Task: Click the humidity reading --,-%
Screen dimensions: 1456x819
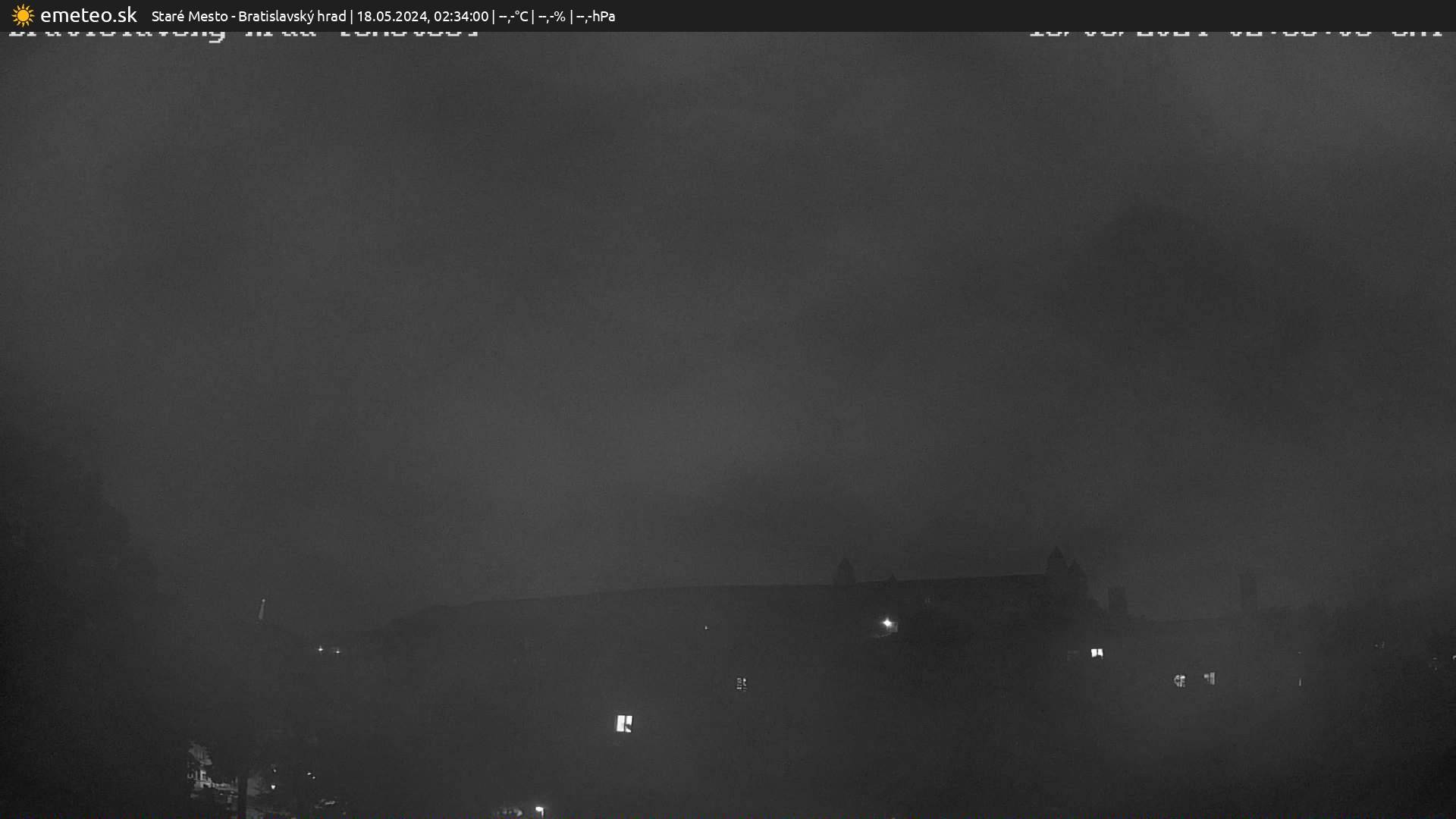Action: (x=551, y=16)
